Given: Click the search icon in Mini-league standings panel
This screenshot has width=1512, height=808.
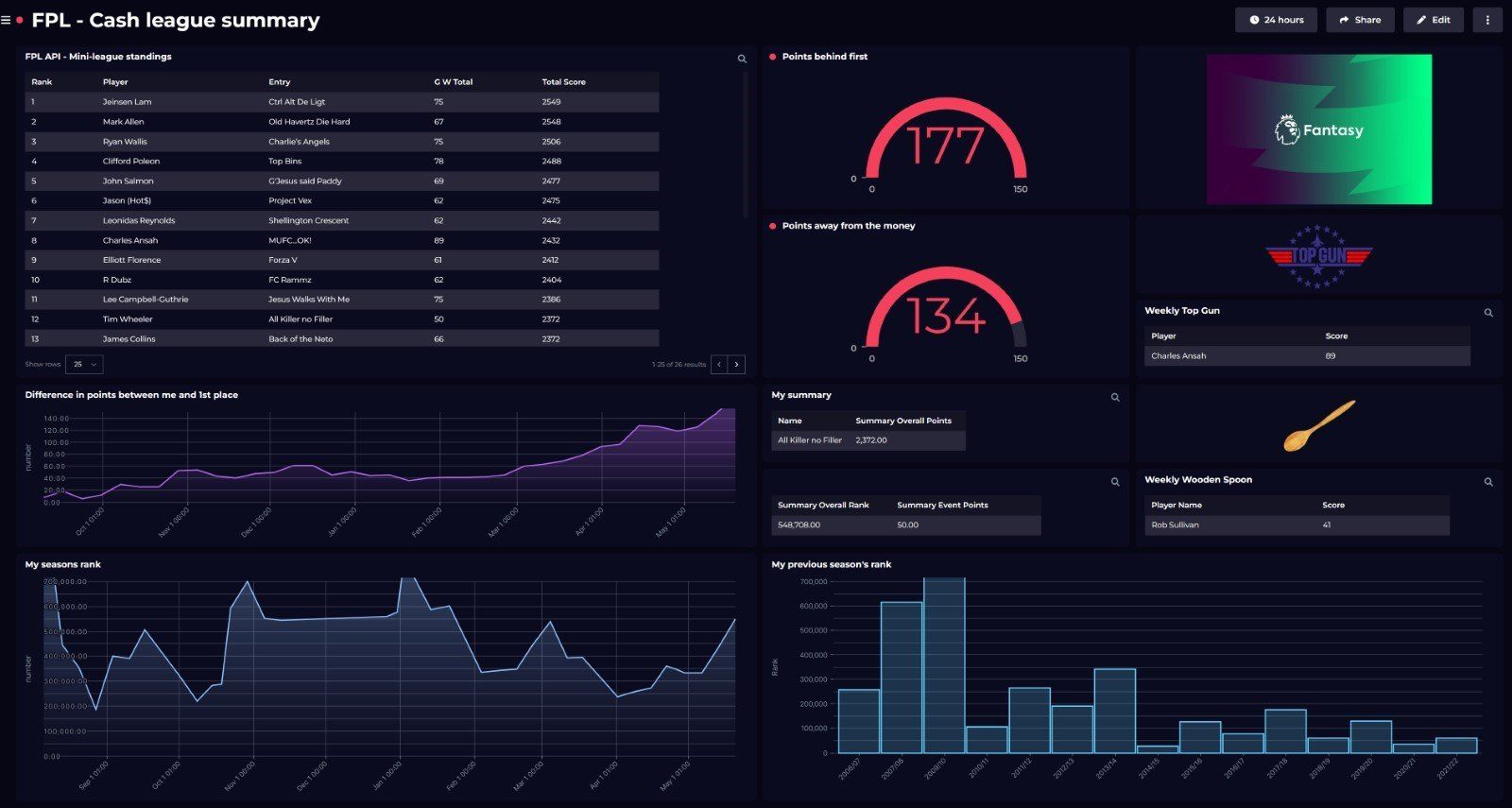Looking at the screenshot, I should click(x=742, y=59).
